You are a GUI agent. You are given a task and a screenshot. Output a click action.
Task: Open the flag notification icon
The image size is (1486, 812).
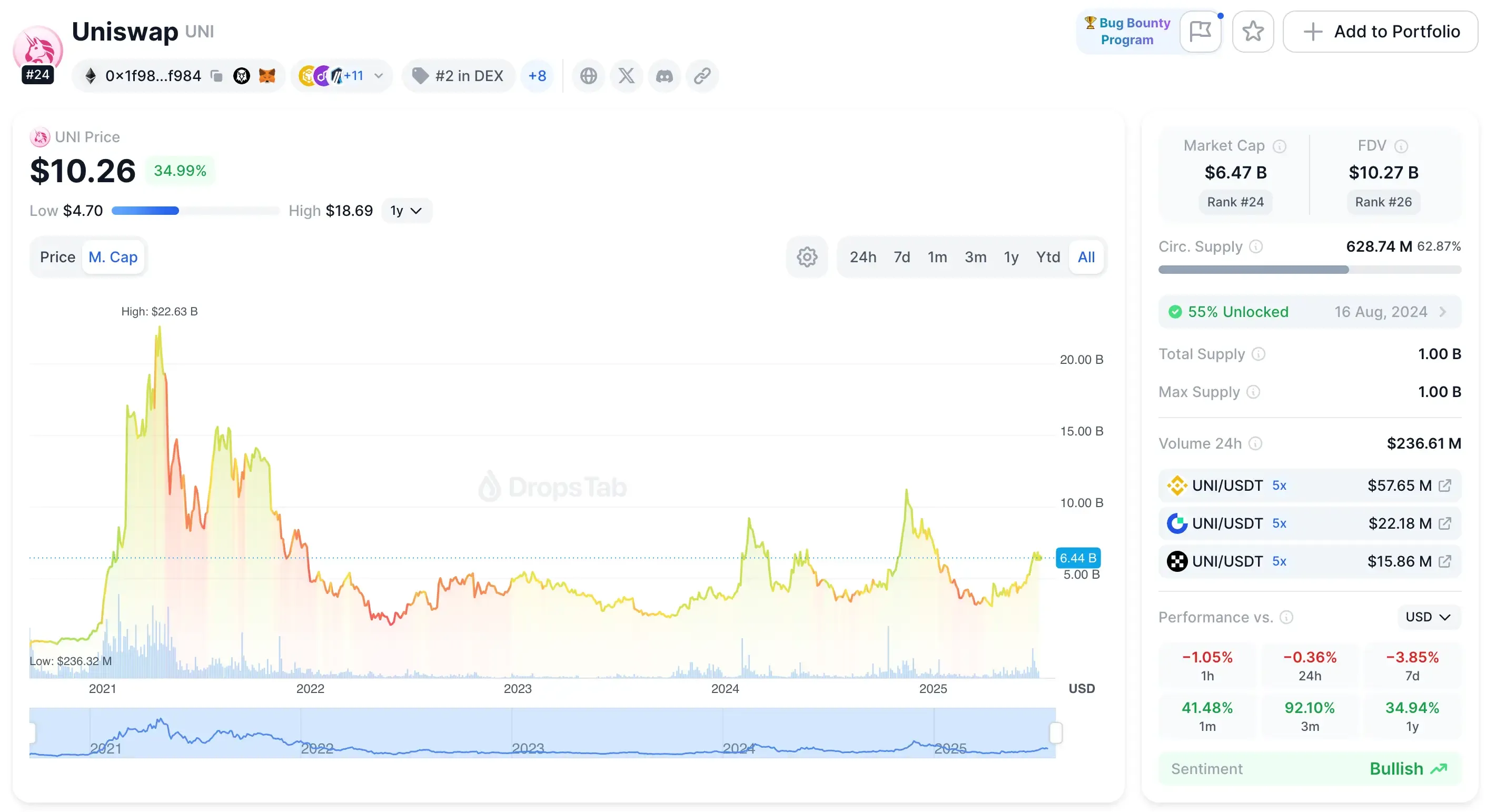pyautogui.click(x=1201, y=31)
